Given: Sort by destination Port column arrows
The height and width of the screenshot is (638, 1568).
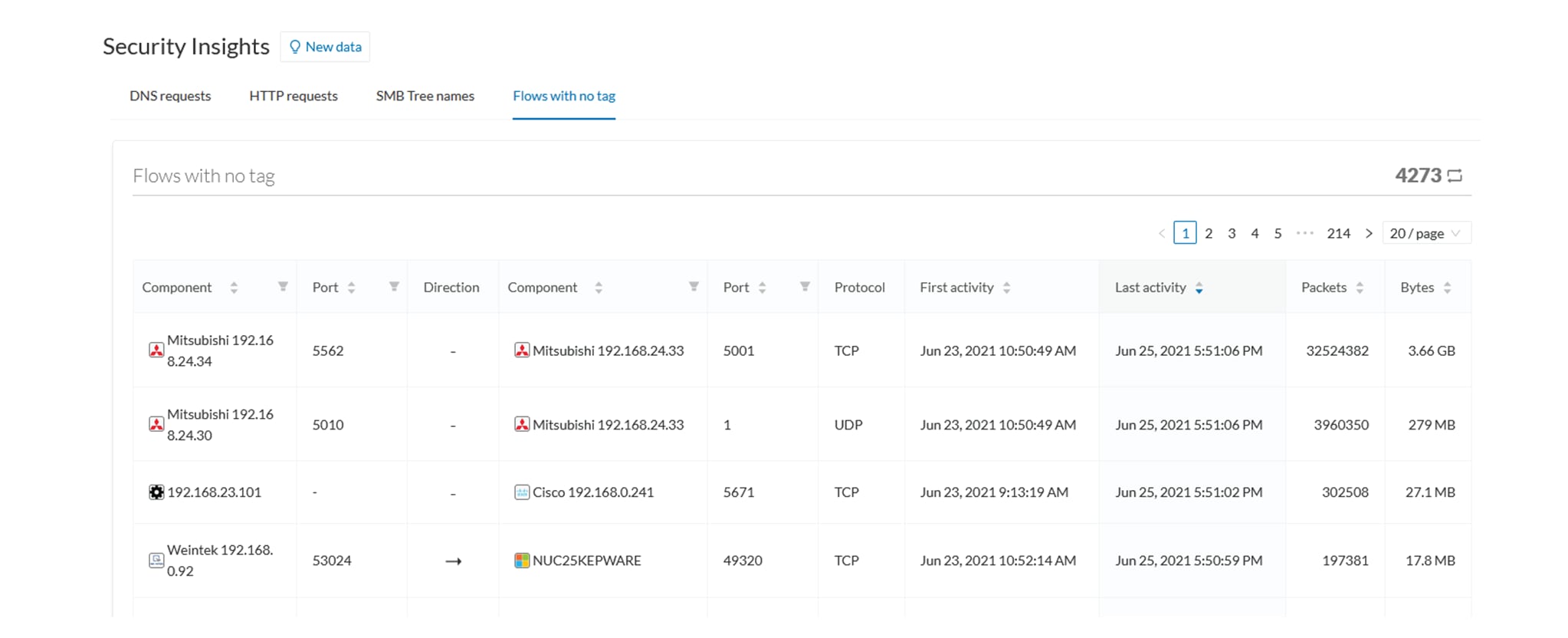Looking at the screenshot, I should (762, 288).
